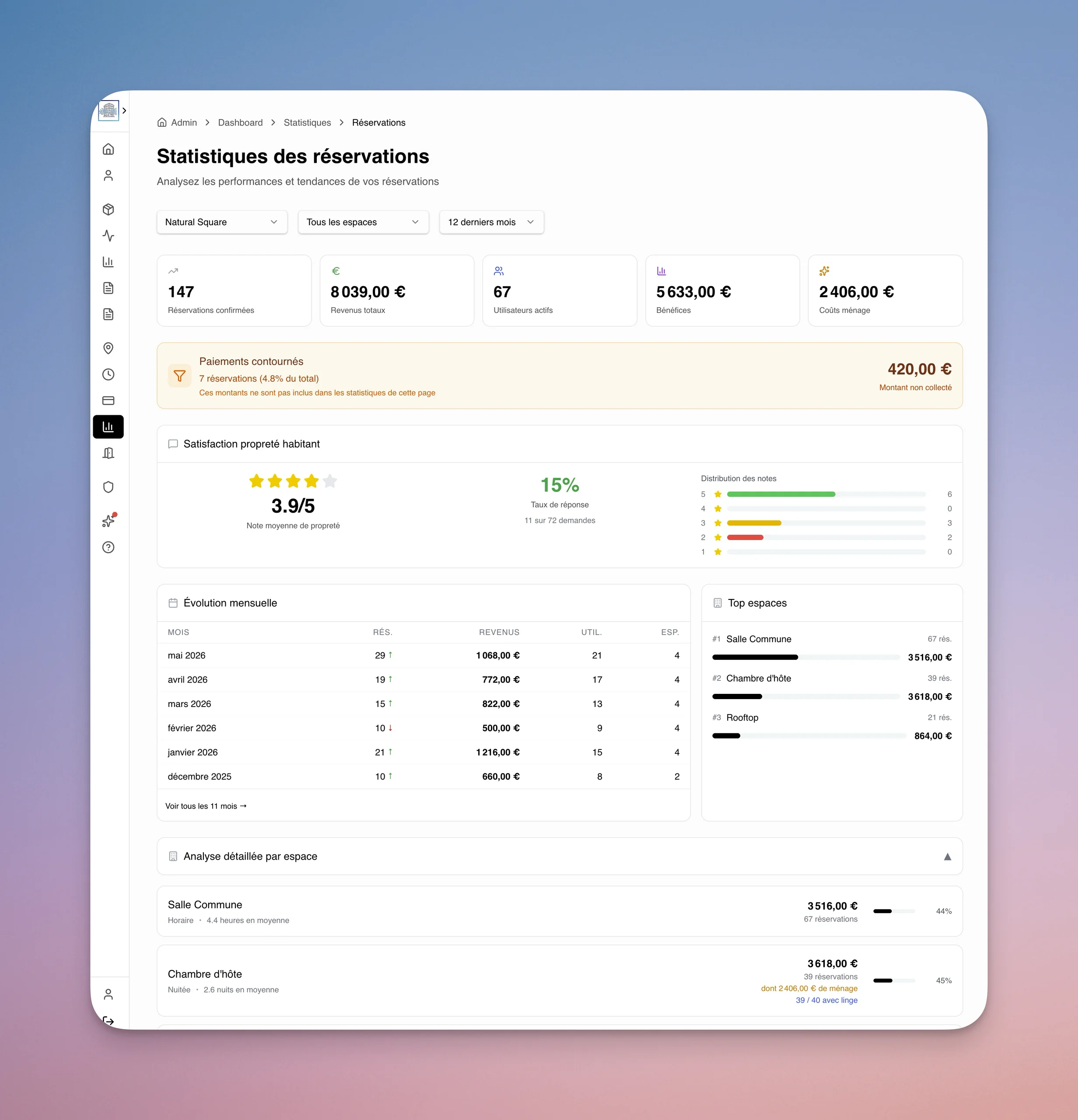1078x1120 pixels.
Task: Click the MOIS column header
Action: pyautogui.click(x=178, y=633)
